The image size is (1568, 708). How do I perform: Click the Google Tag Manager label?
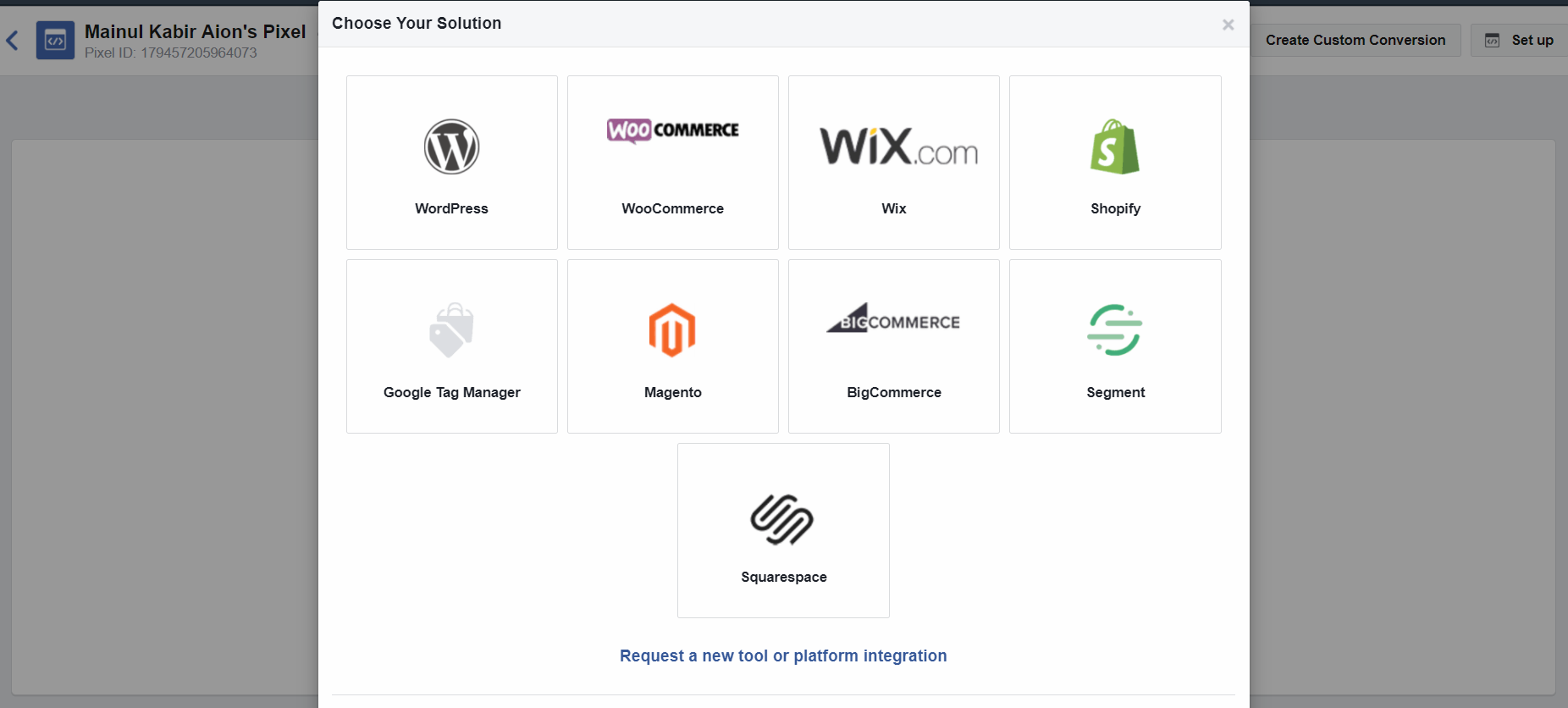(451, 393)
